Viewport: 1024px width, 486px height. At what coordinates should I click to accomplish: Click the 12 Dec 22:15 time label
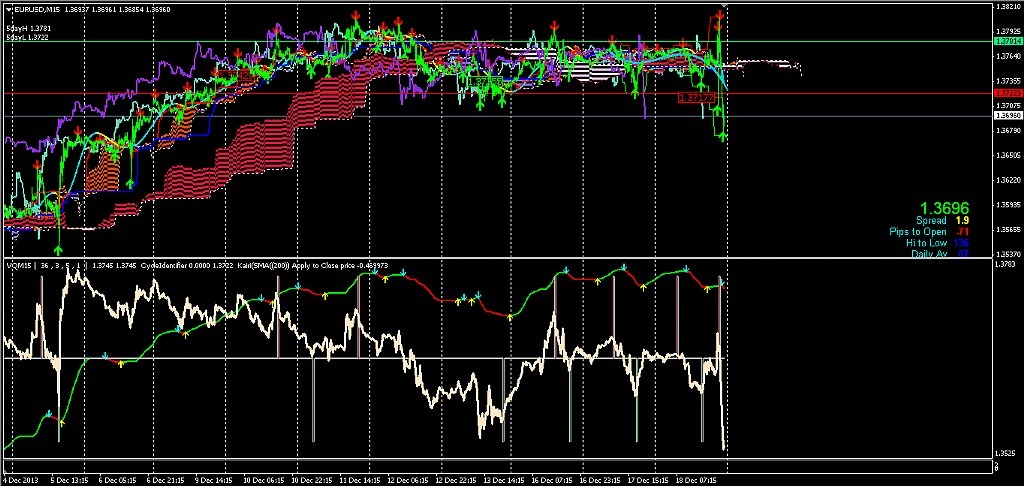(x=456, y=480)
